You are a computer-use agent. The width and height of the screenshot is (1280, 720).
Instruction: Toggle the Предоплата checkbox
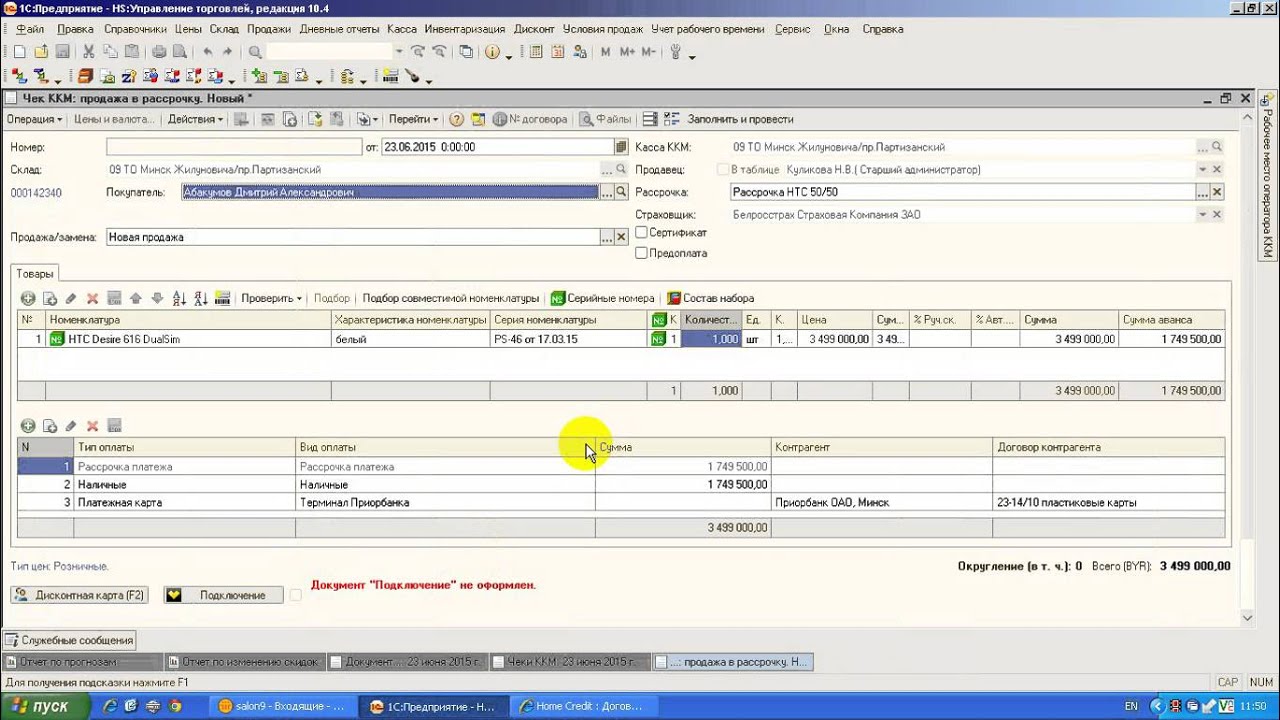[642, 253]
